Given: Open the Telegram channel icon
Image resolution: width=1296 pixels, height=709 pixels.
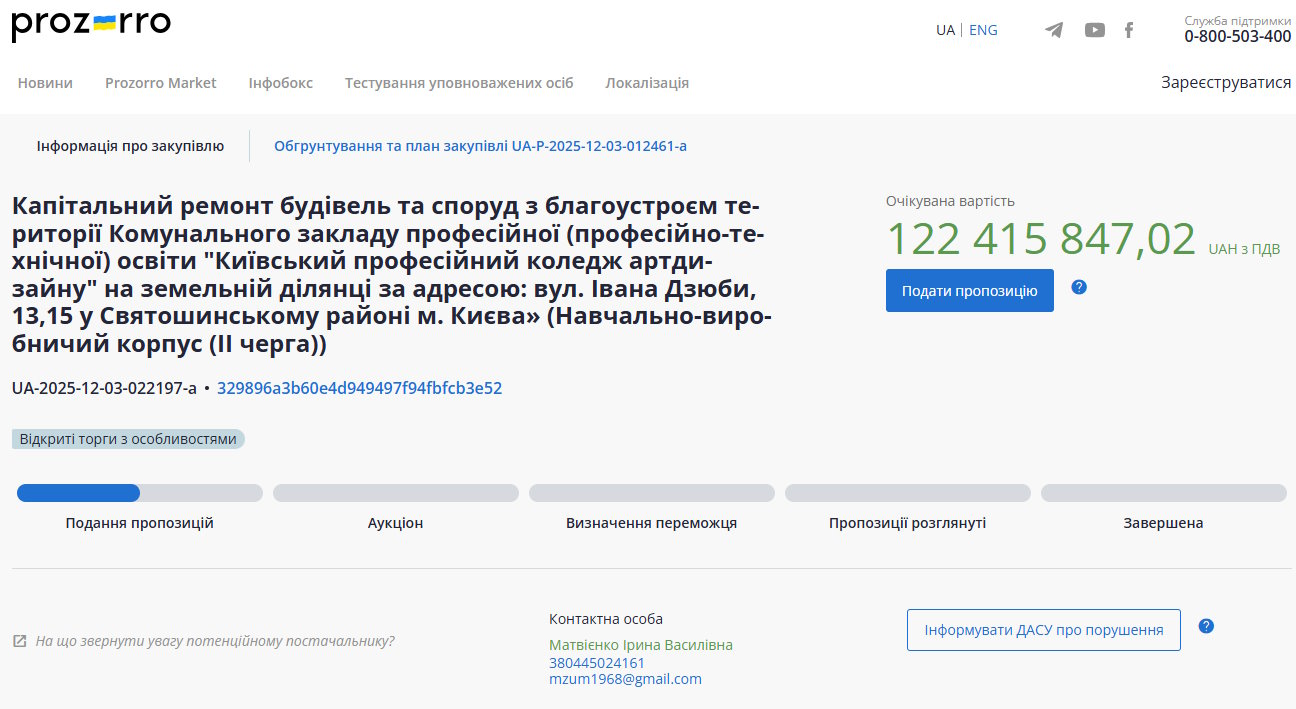Looking at the screenshot, I should tap(1054, 30).
